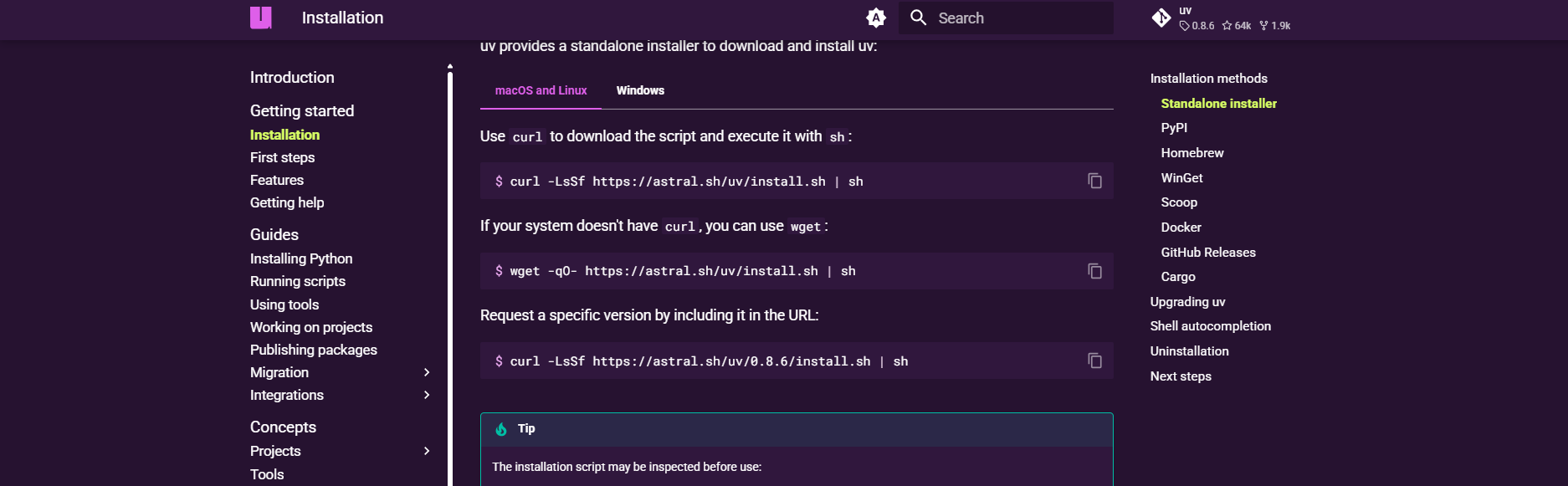Jump to Docker section
The height and width of the screenshot is (486, 1568).
tap(1181, 227)
